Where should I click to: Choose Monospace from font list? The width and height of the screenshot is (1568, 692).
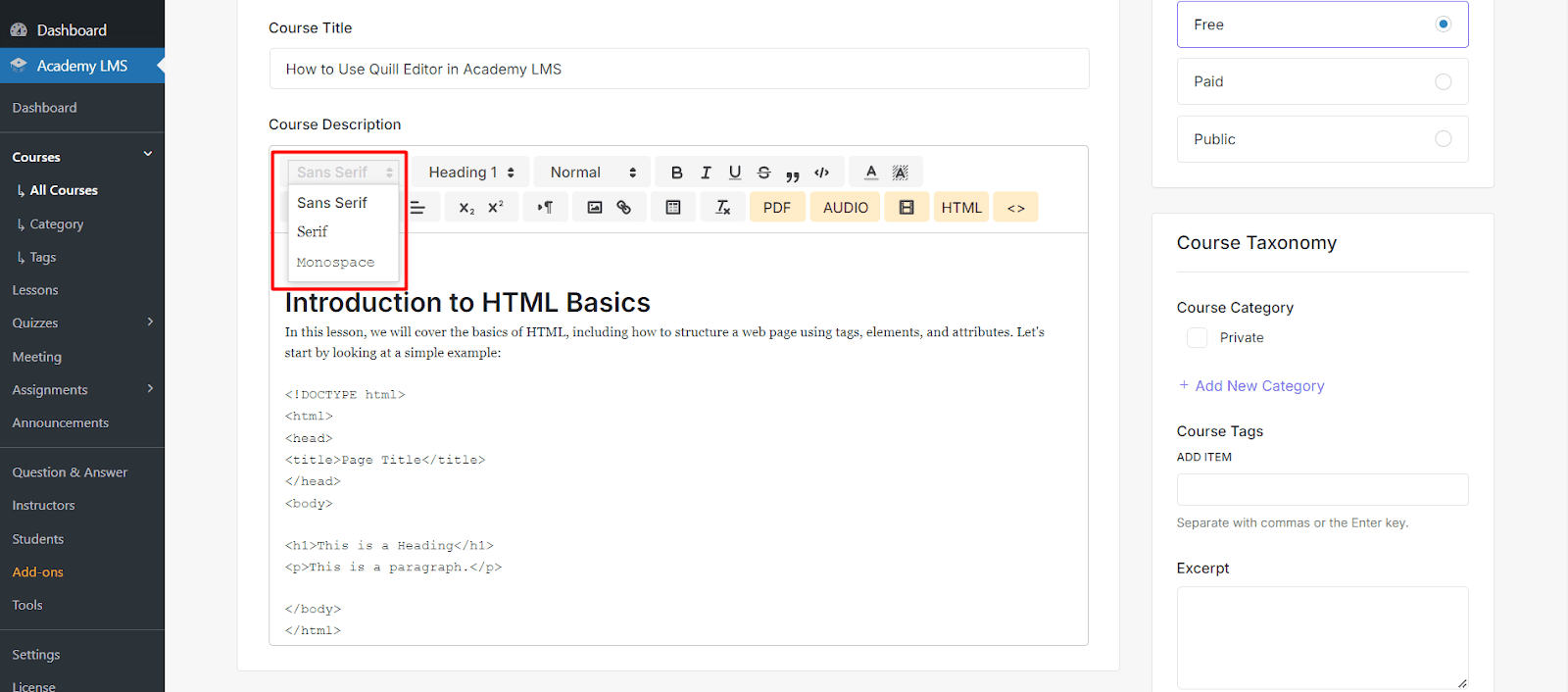click(335, 263)
